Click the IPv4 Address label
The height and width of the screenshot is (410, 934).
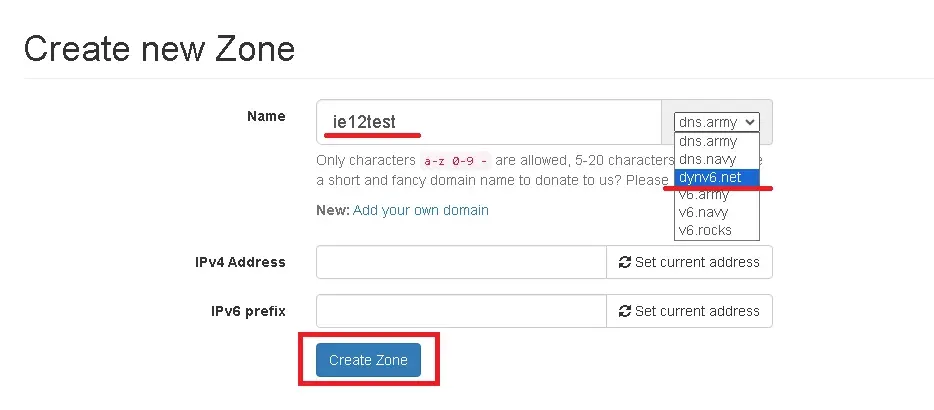240,262
